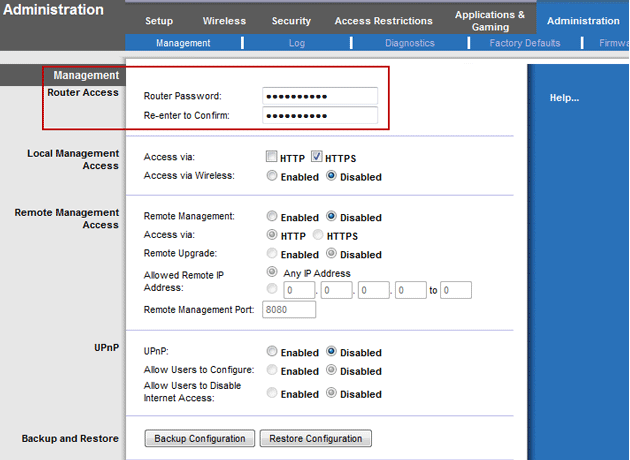Select HTTPS for remote access
Image resolution: width=630 pixels, height=460 pixels.
point(318,236)
